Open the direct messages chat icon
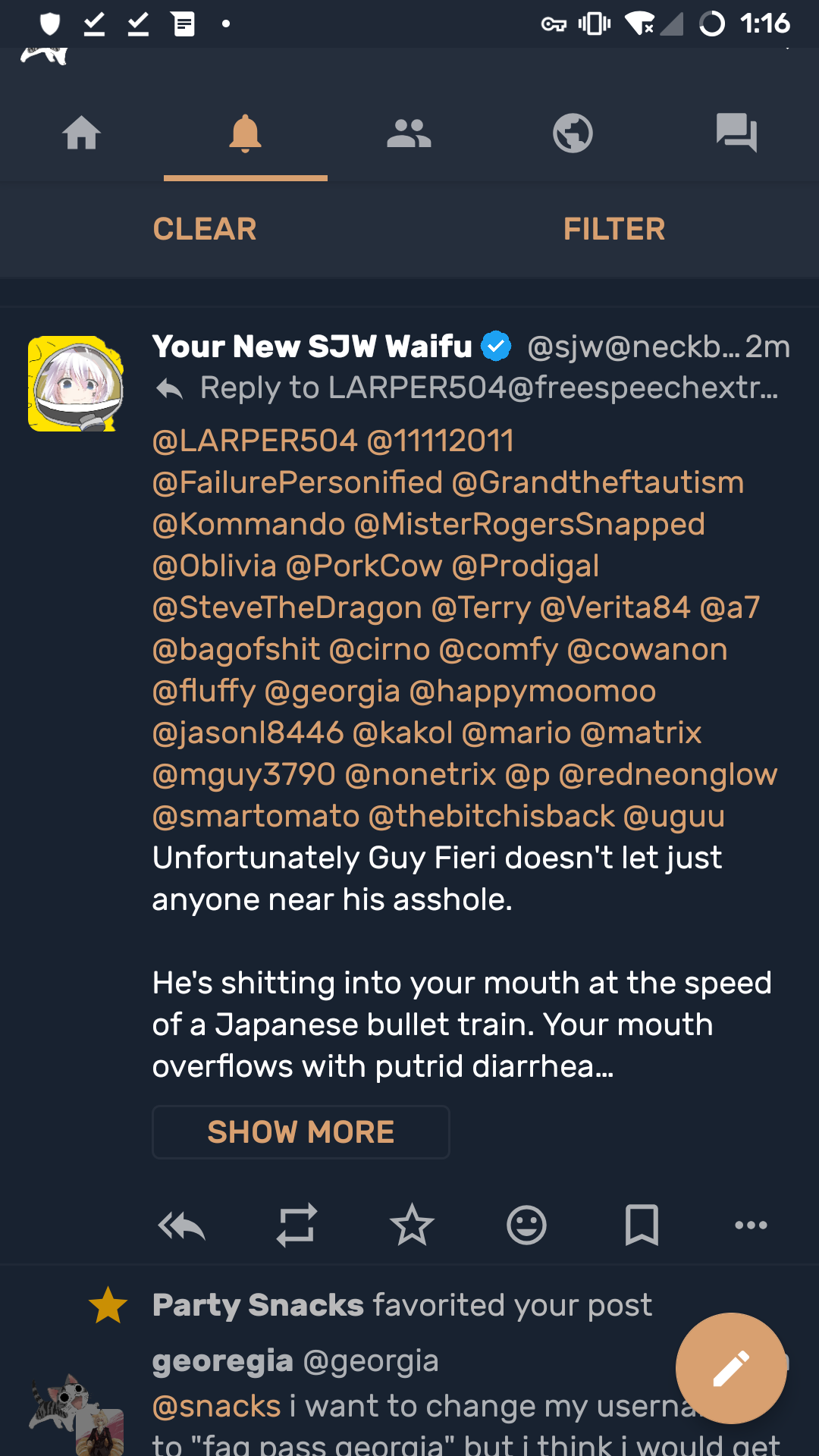Viewport: 819px width, 1456px height. (736, 133)
